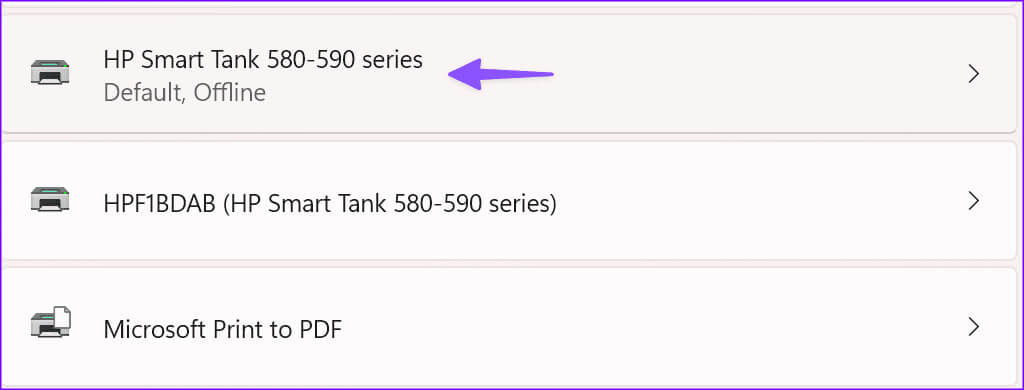Open the HP Smart Tank 580-590 series title
Screen dimensions: 1024x390
[x=263, y=60]
